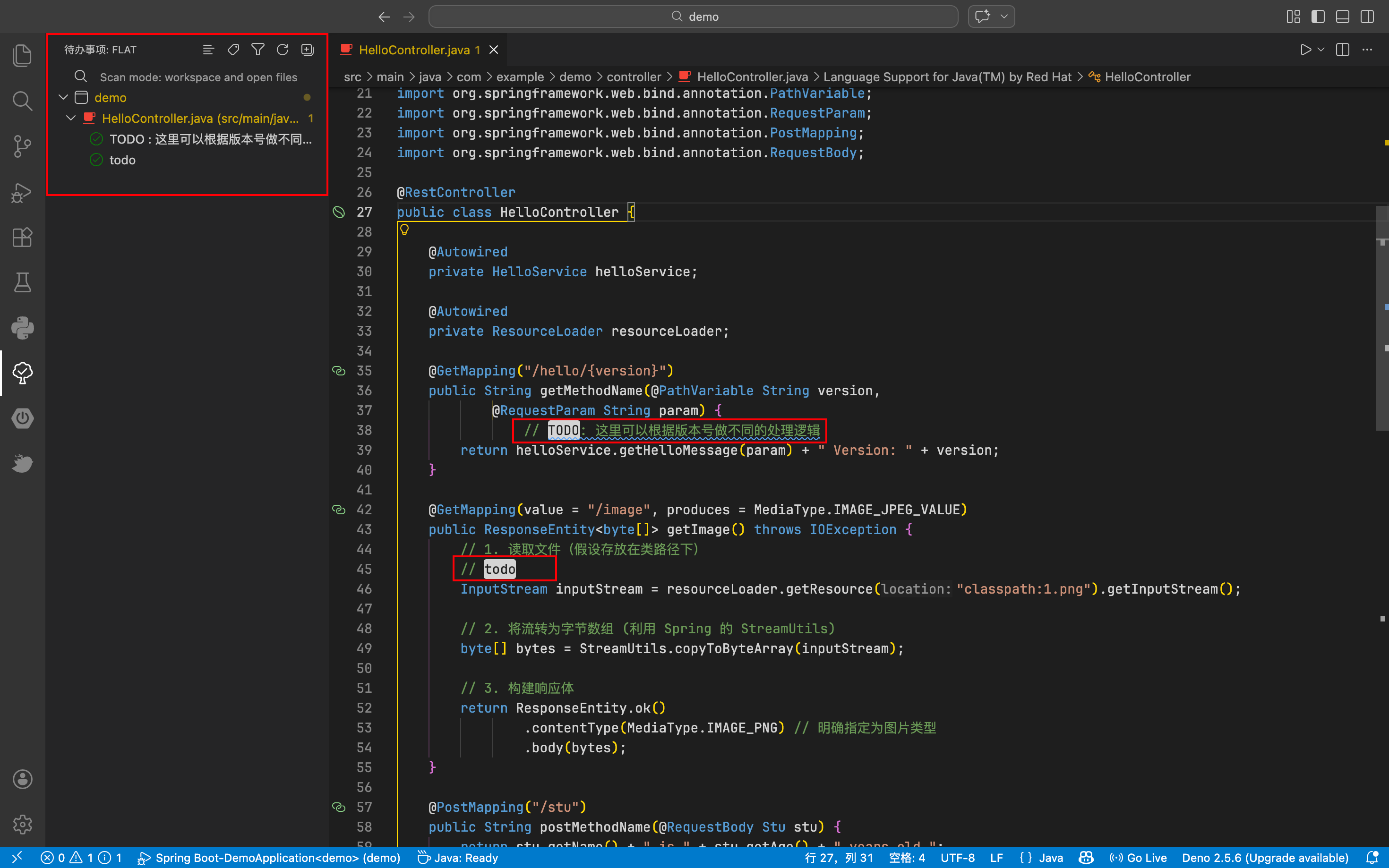
Task: Click the src breadcrumb segment
Action: tap(352, 77)
